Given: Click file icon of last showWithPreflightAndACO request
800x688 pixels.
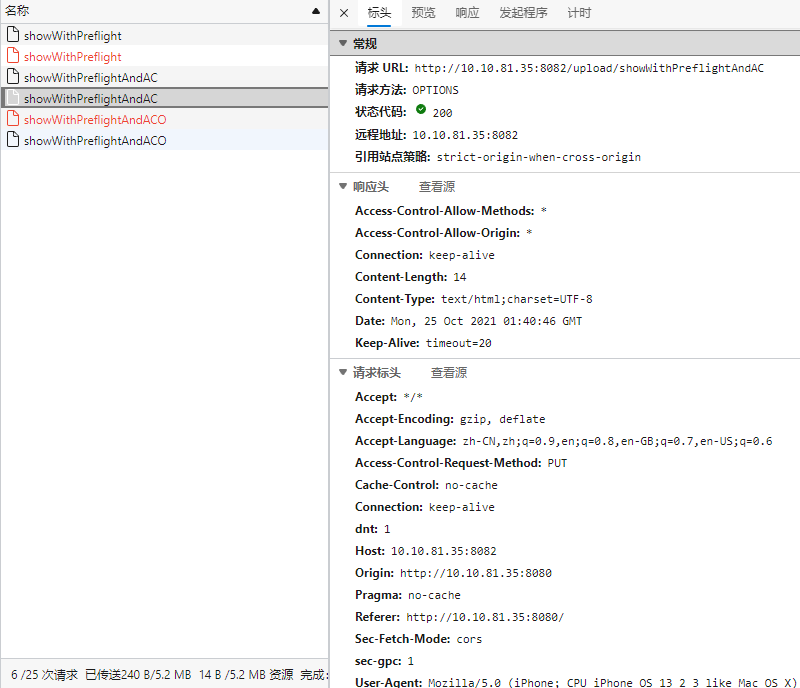Looking at the screenshot, I should click(13, 141).
